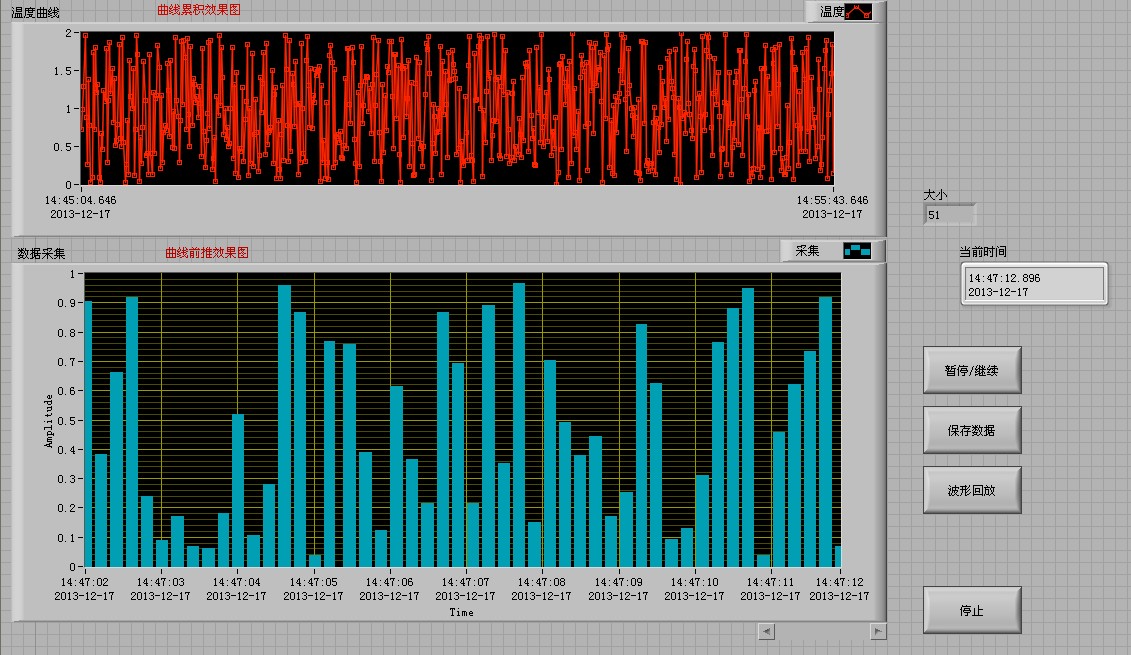Click the 采集 plot legend bar icon
1131x655 pixels.
(857, 250)
